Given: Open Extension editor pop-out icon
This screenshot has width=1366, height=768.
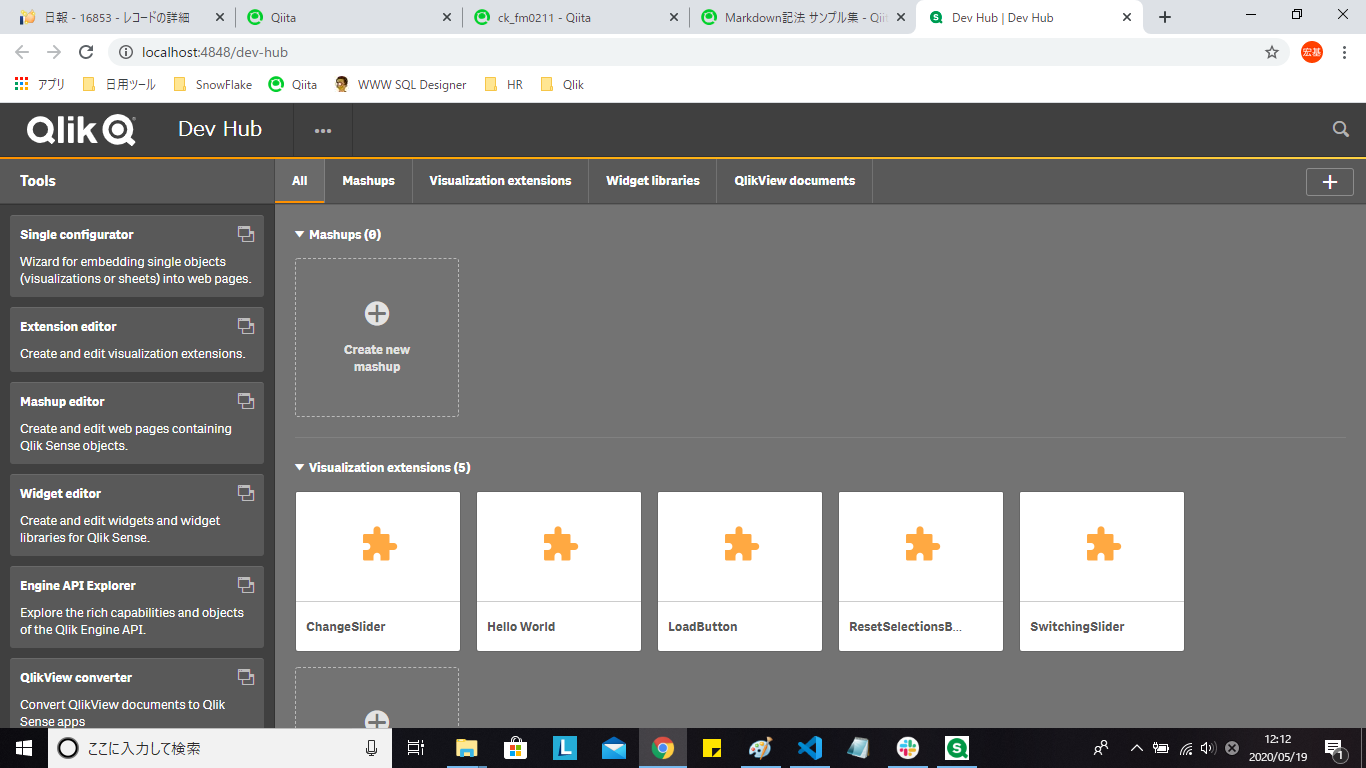Looking at the screenshot, I should [245, 326].
